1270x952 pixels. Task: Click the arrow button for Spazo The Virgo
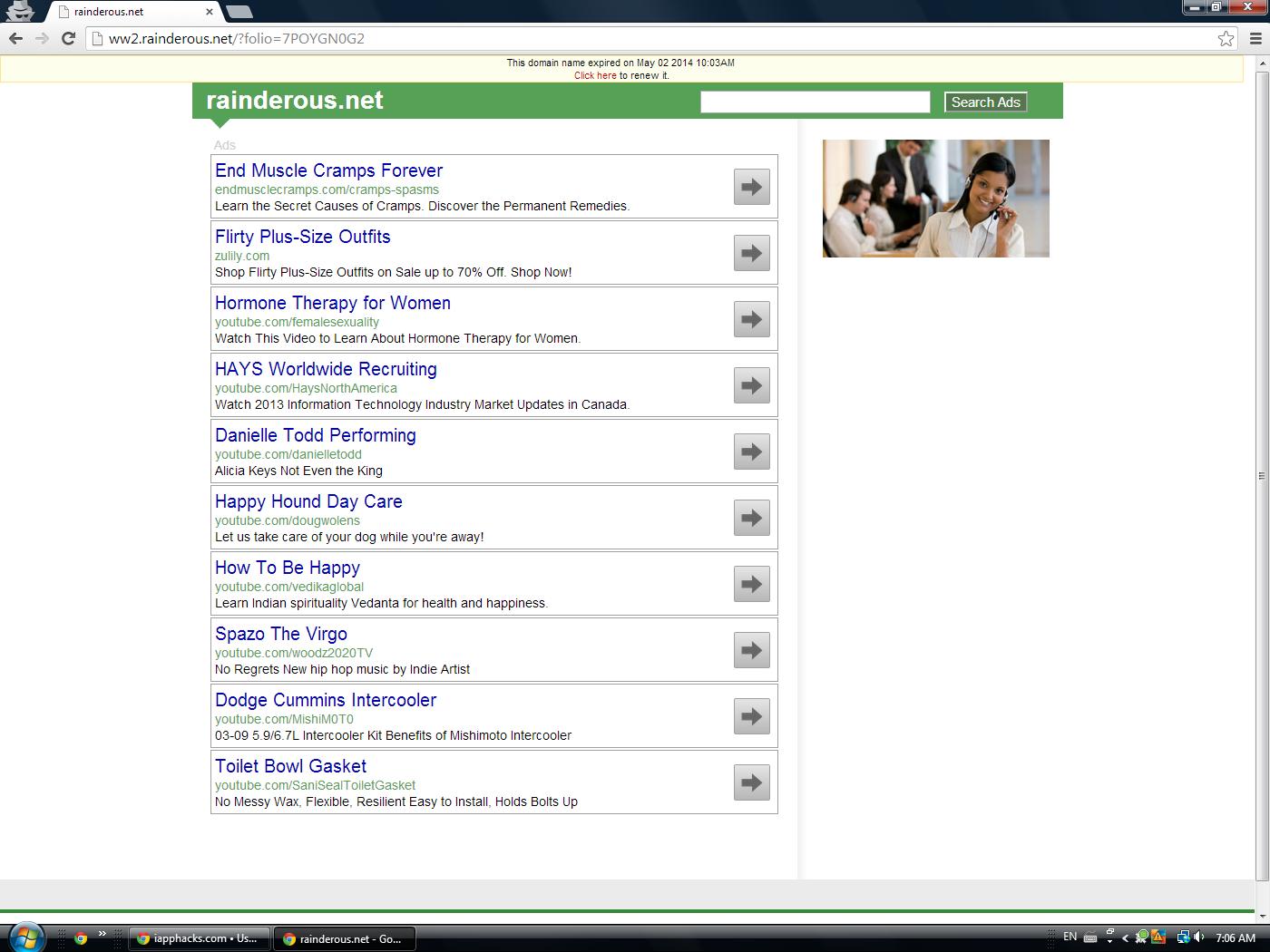[x=751, y=650]
